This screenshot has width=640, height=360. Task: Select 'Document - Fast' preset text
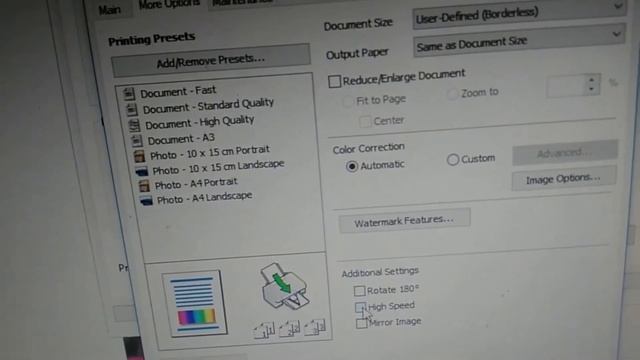(x=178, y=91)
